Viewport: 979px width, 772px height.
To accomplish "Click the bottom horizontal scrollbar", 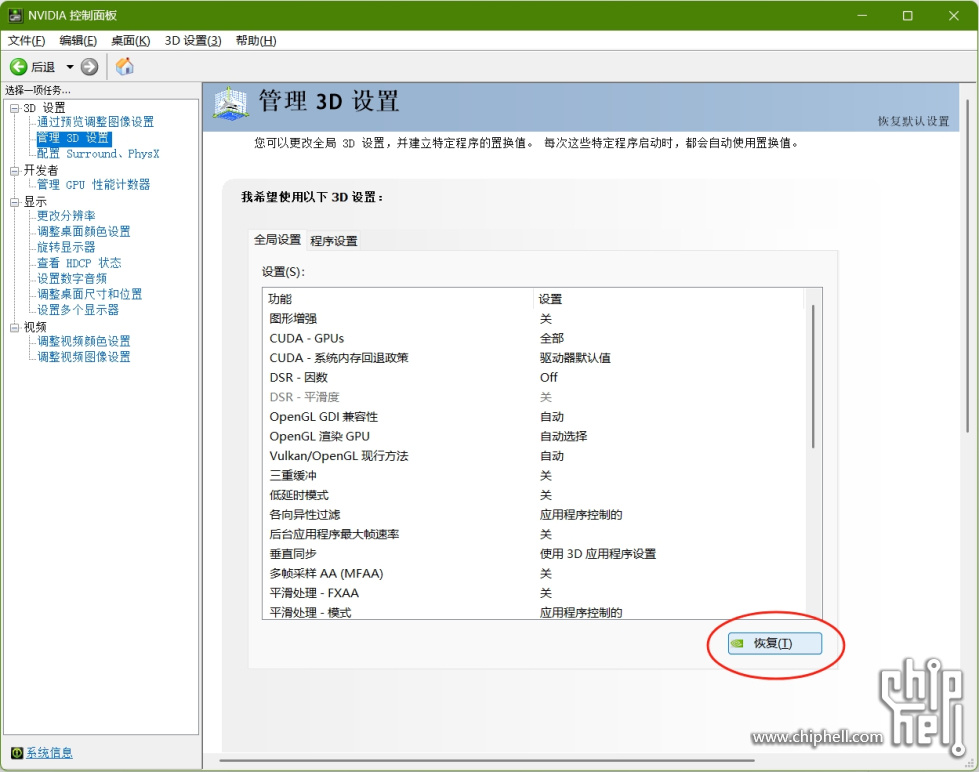I will click(x=487, y=761).
